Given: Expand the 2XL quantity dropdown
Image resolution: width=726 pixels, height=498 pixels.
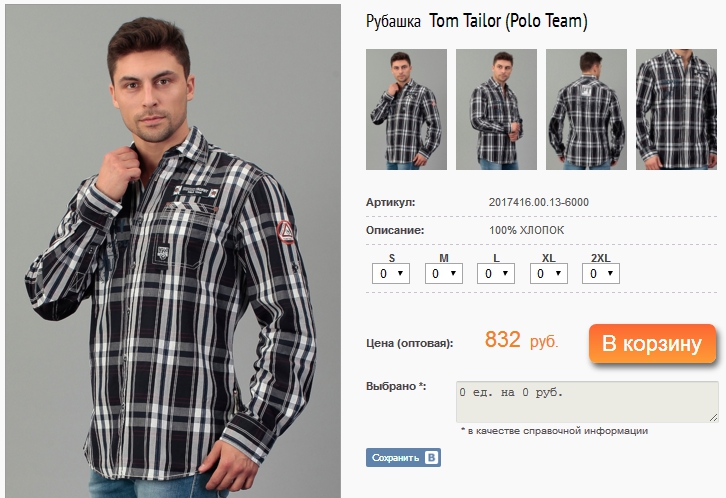Looking at the screenshot, I should click(600, 273).
